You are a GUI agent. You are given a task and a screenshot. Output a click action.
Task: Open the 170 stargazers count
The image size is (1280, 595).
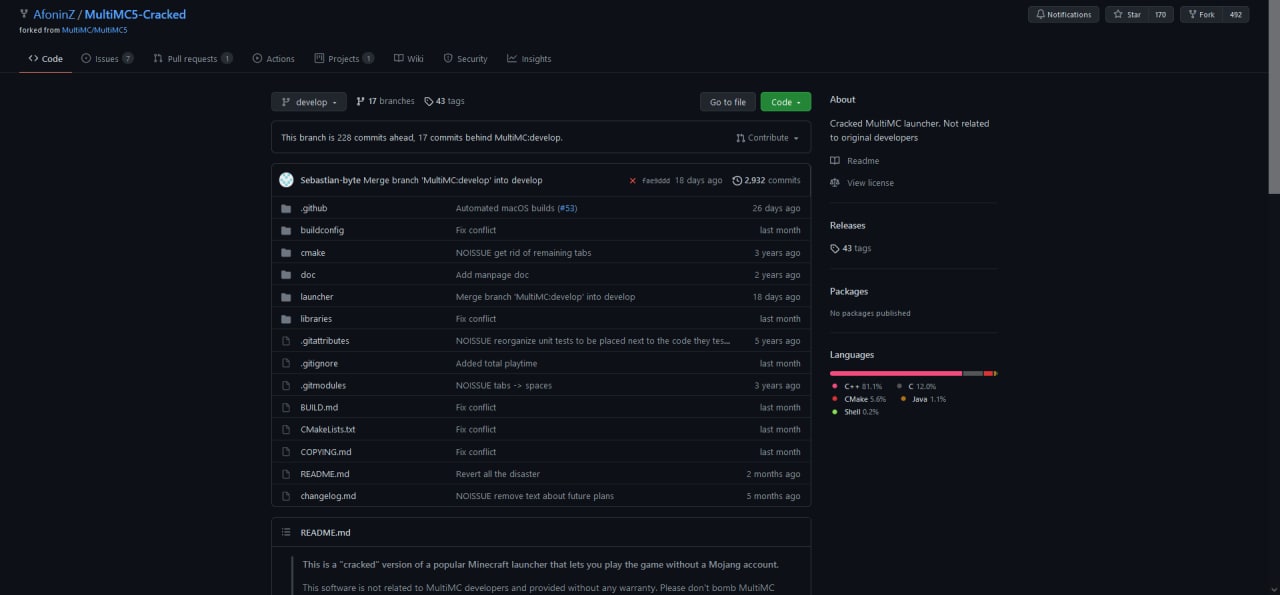coord(1160,15)
